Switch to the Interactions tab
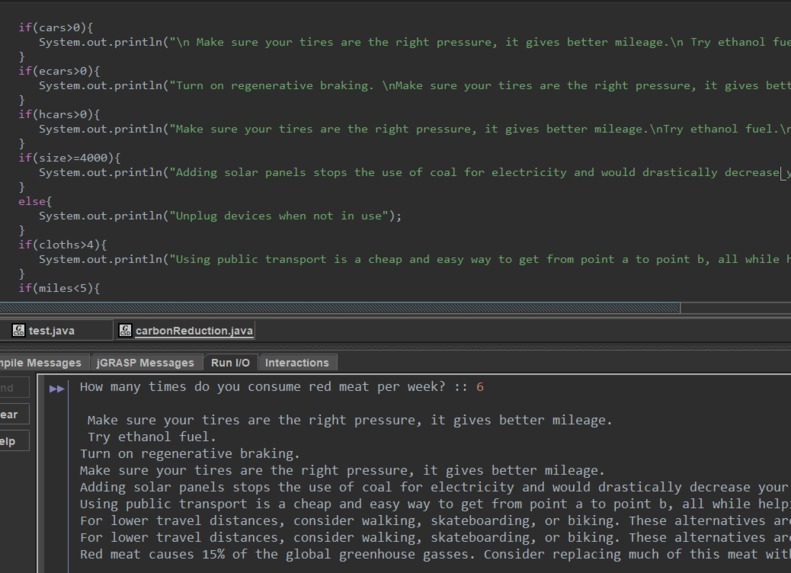 click(297, 363)
